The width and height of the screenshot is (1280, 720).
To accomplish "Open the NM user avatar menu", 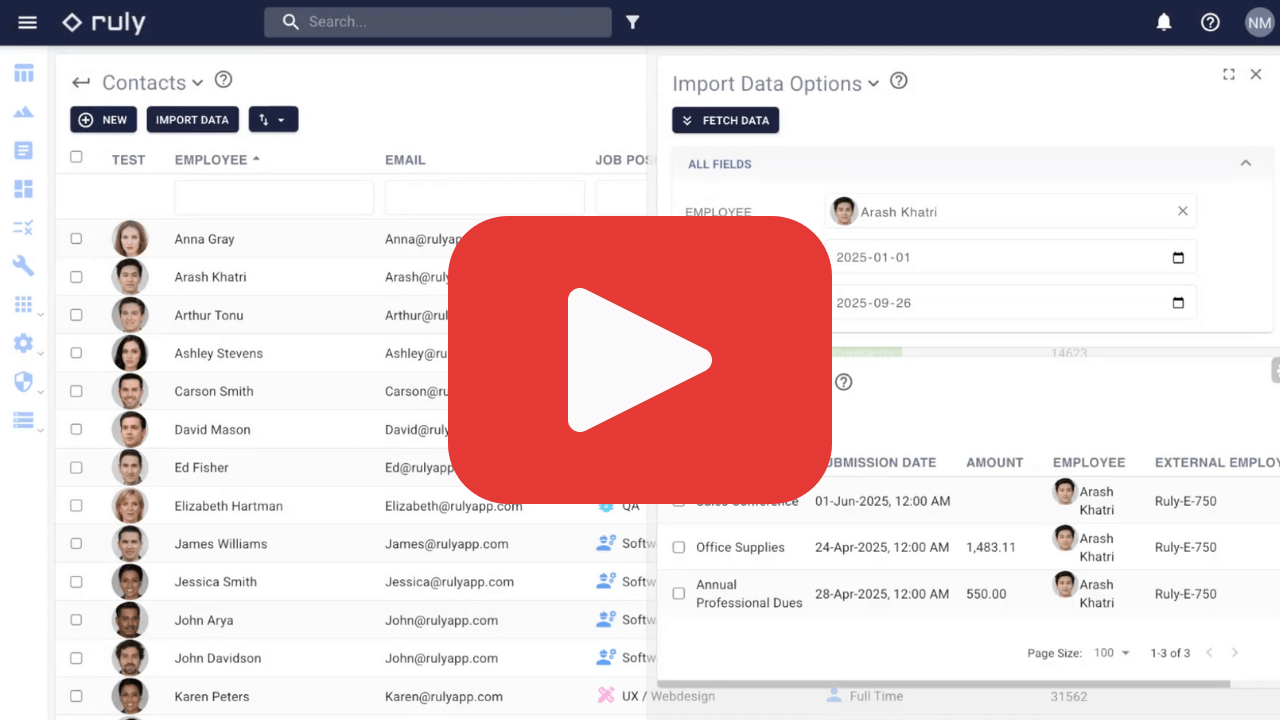I will (1259, 22).
